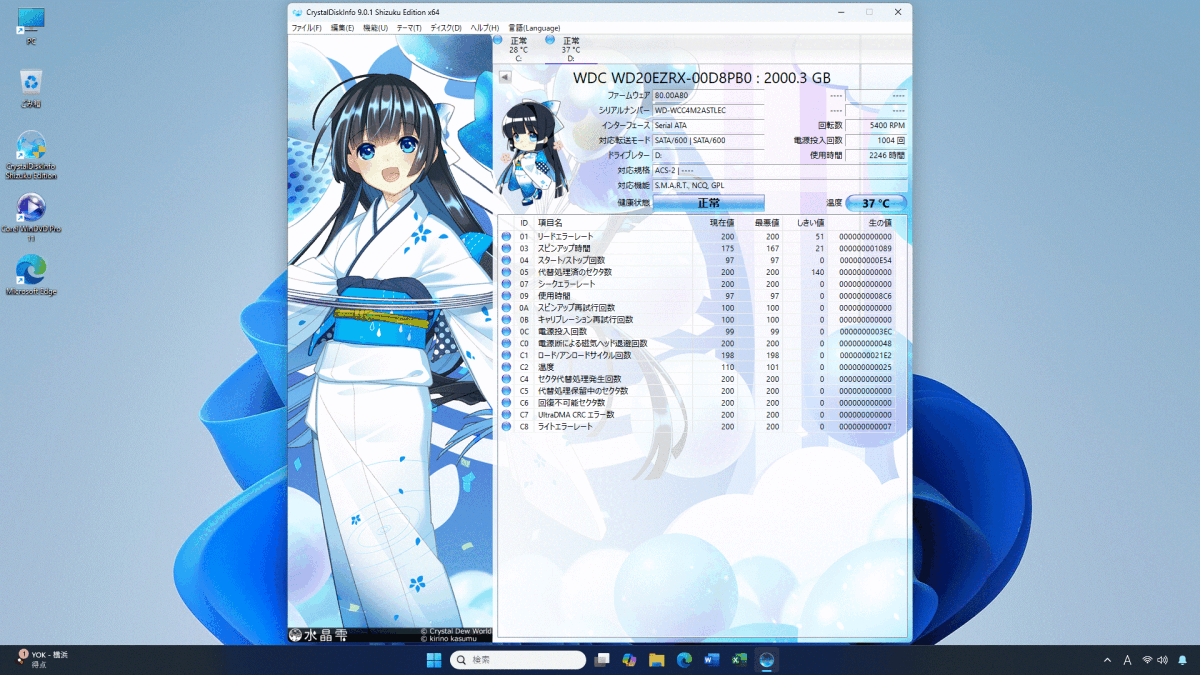Image resolution: width=1200 pixels, height=675 pixels.
Task: Click the status orb for C0 row
Action: (506, 343)
